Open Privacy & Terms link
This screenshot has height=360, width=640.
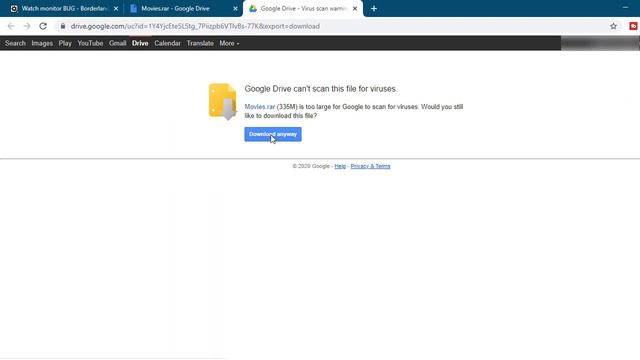(x=370, y=166)
